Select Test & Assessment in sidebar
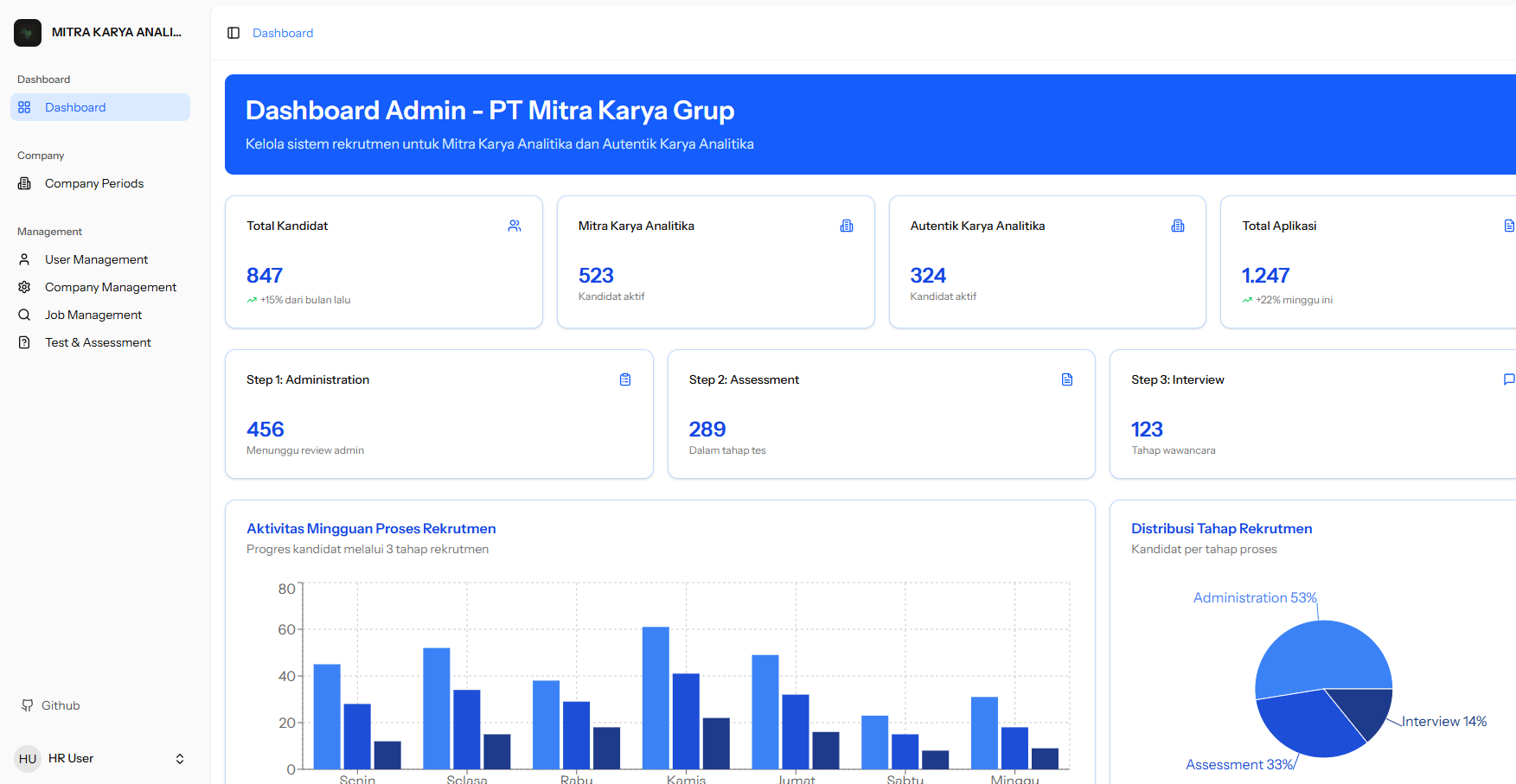This screenshot has width=1516, height=784. pos(98,342)
